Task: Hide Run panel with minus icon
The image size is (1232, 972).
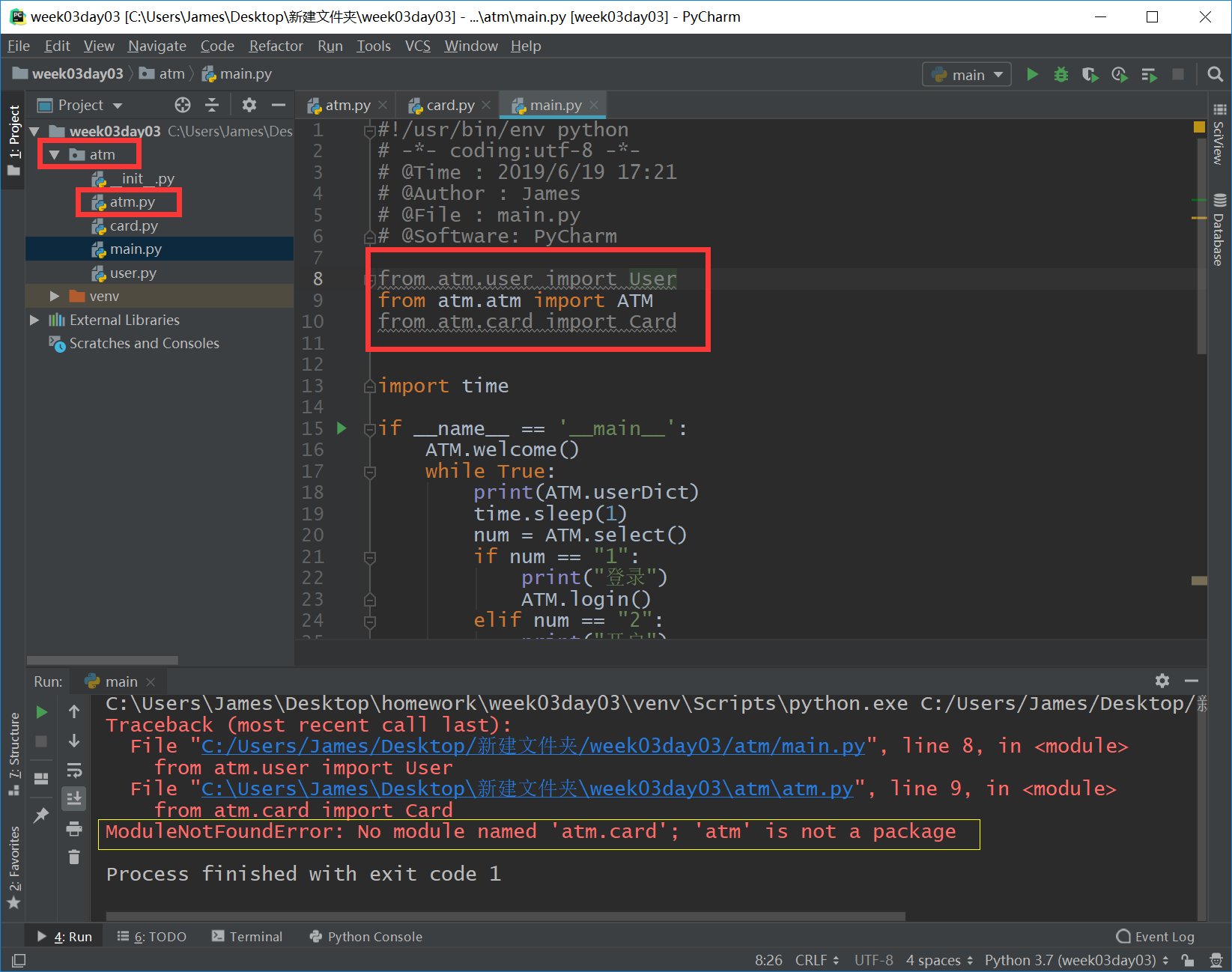Action: [1192, 681]
